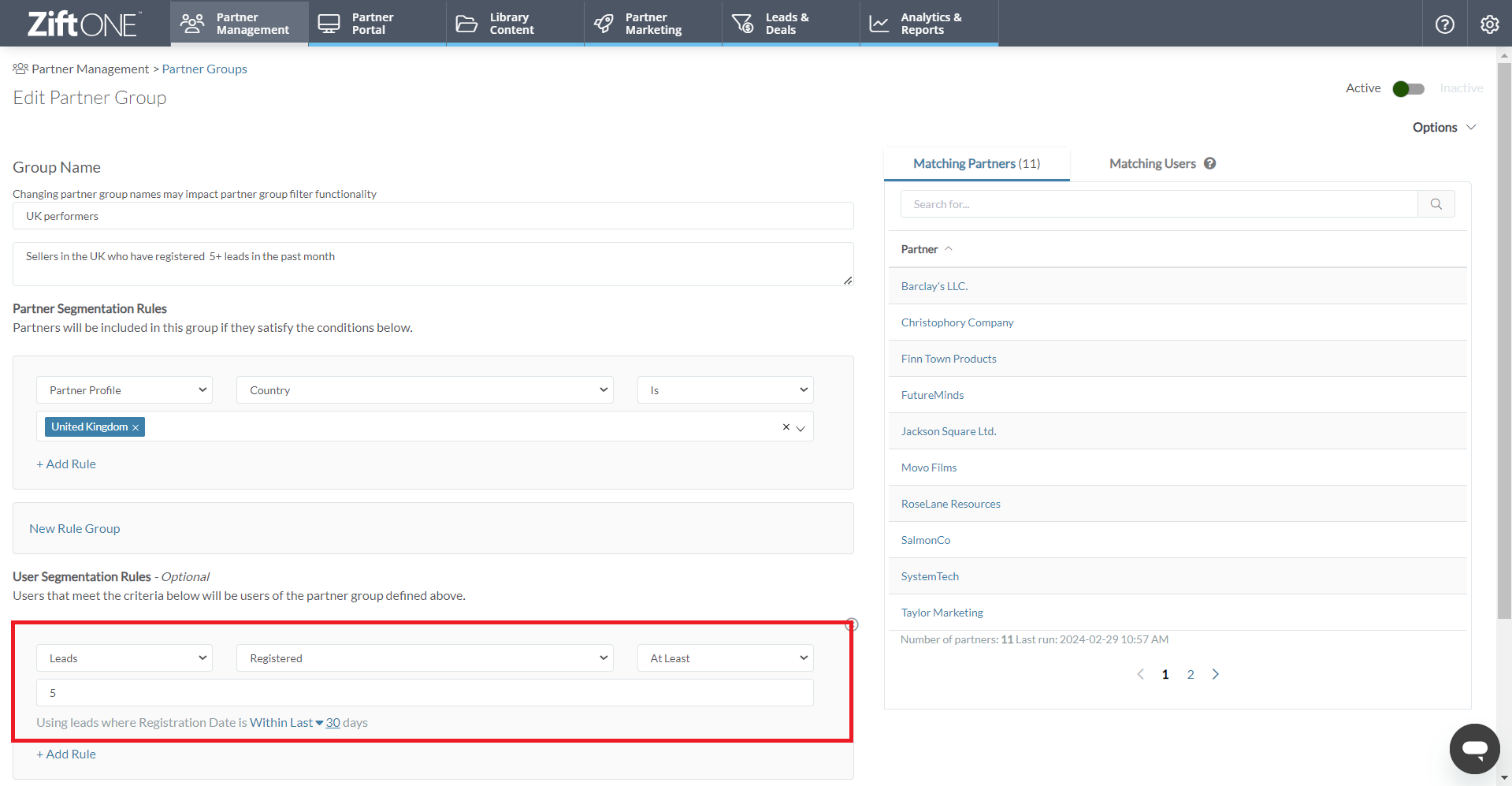Open the settings gear icon
The height and width of the screenshot is (786, 1512).
pyautogui.click(x=1489, y=24)
